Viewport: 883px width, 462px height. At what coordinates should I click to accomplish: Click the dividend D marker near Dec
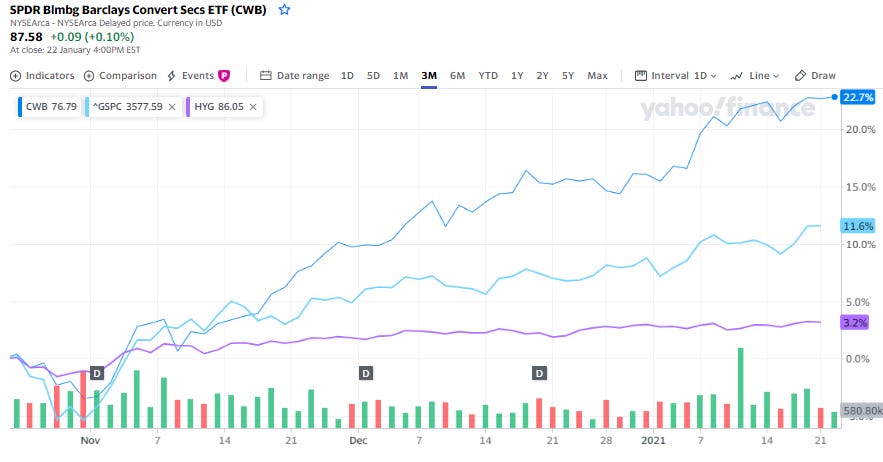pos(366,373)
